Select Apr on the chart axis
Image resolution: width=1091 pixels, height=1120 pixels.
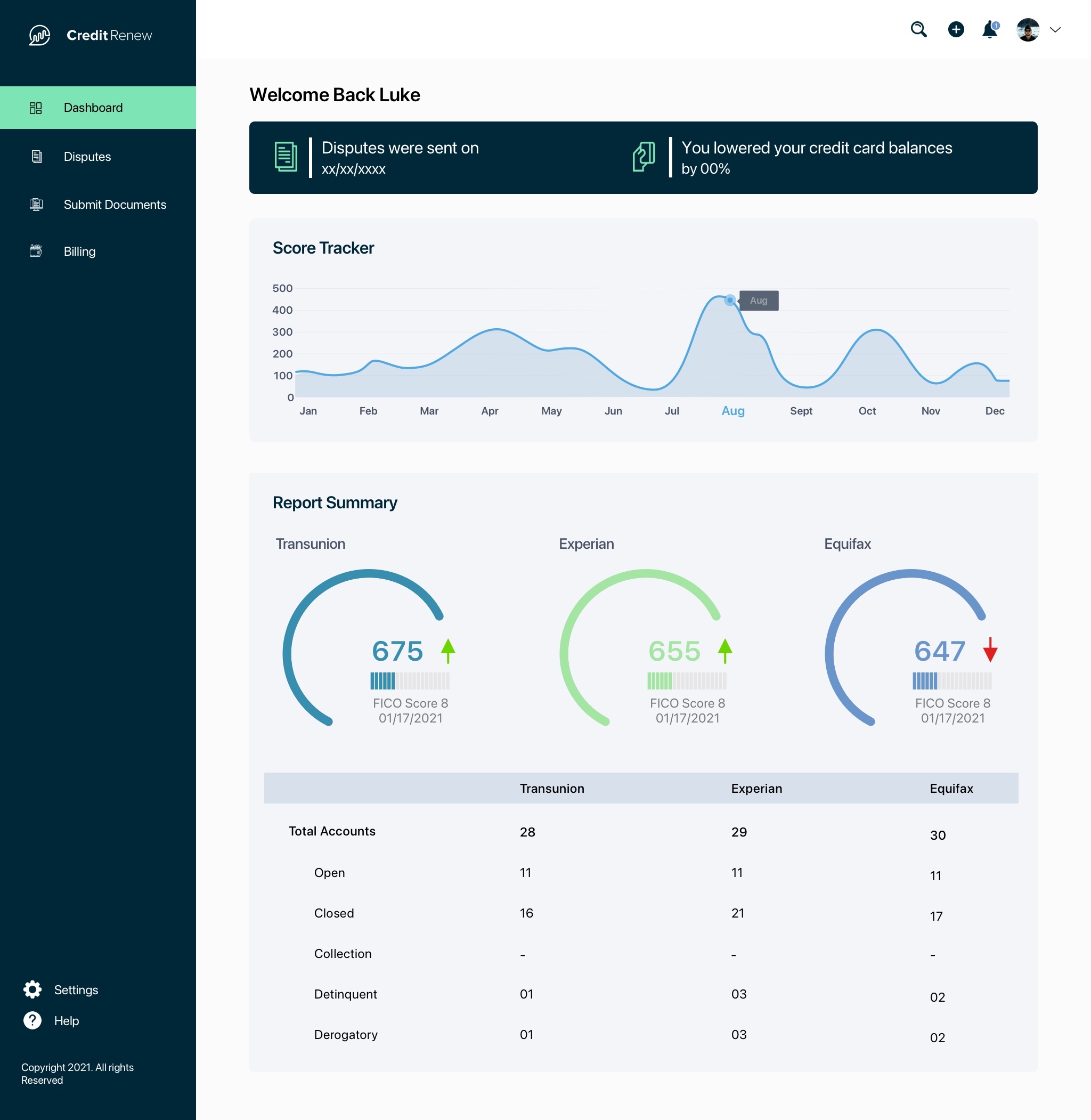click(490, 411)
